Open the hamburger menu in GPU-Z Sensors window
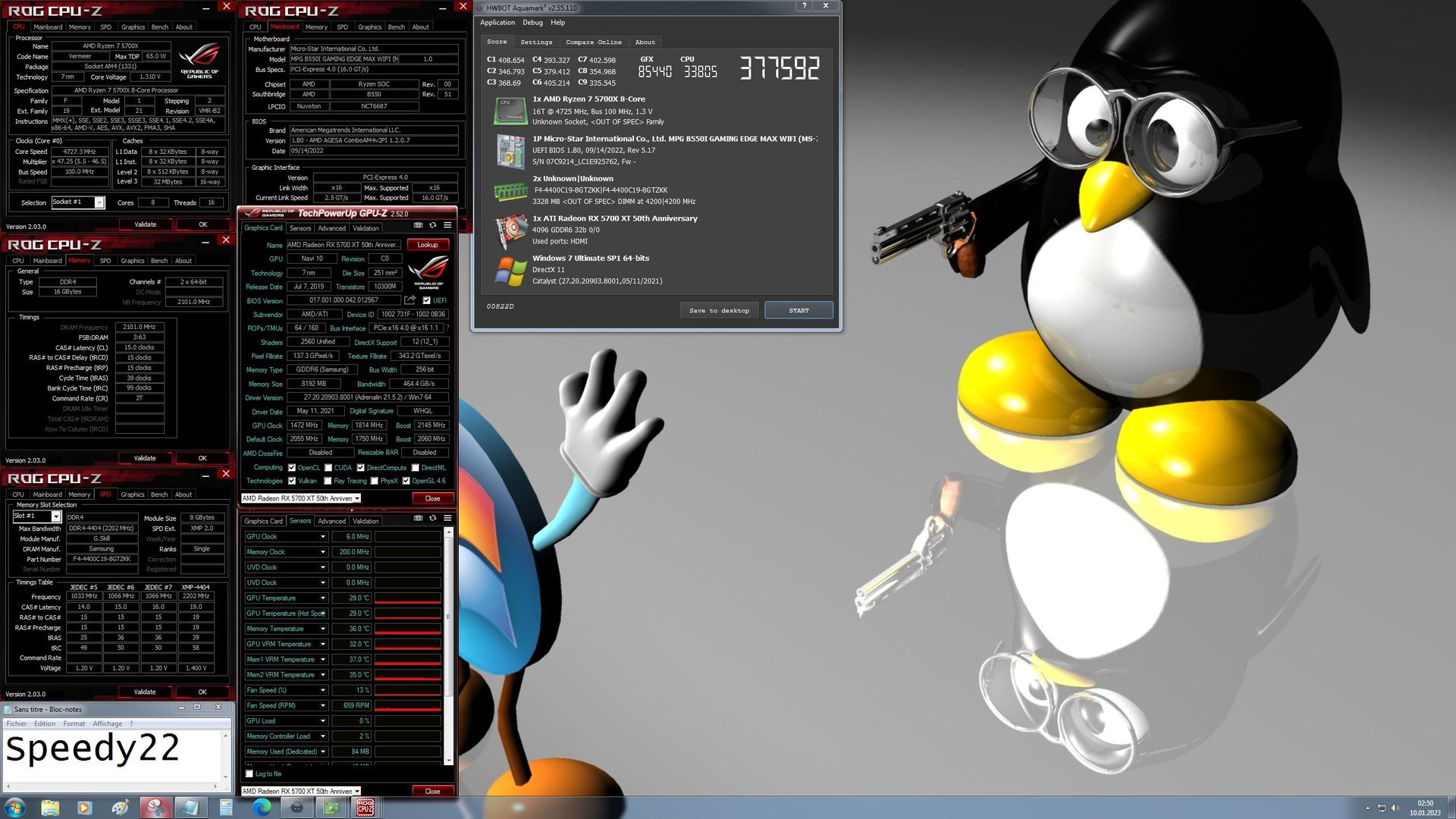The image size is (1456, 819). tap(447, 518)
